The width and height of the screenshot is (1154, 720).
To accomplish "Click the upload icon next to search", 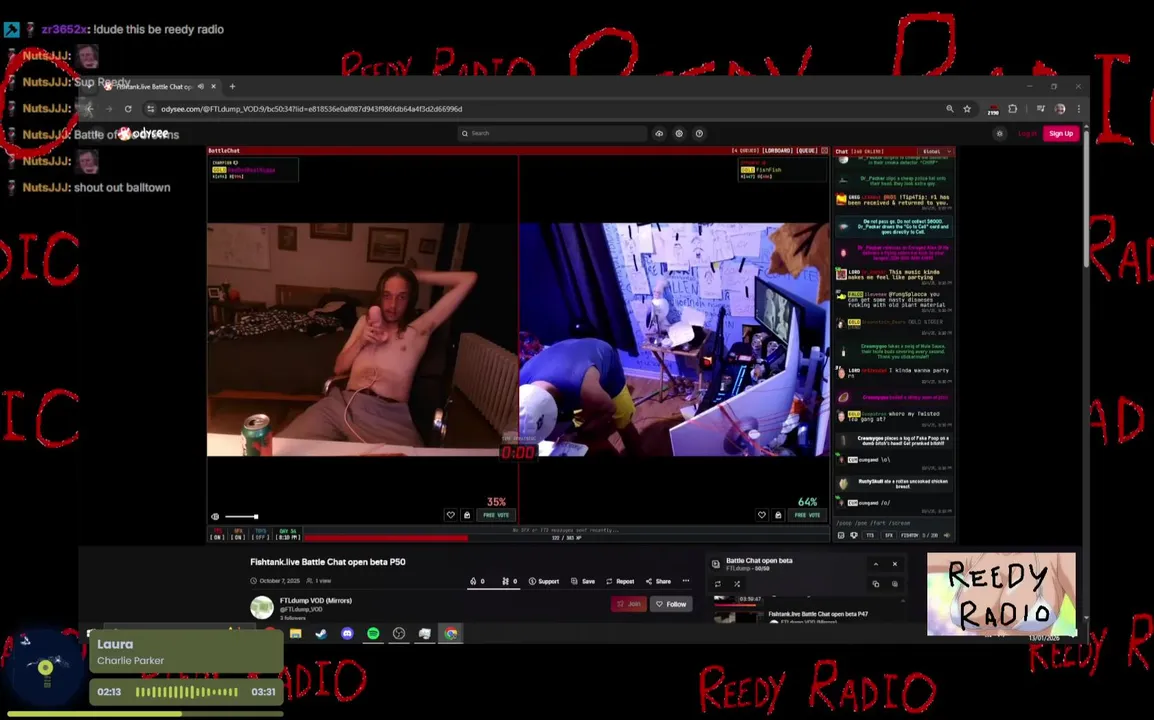I will coord(659,133).
